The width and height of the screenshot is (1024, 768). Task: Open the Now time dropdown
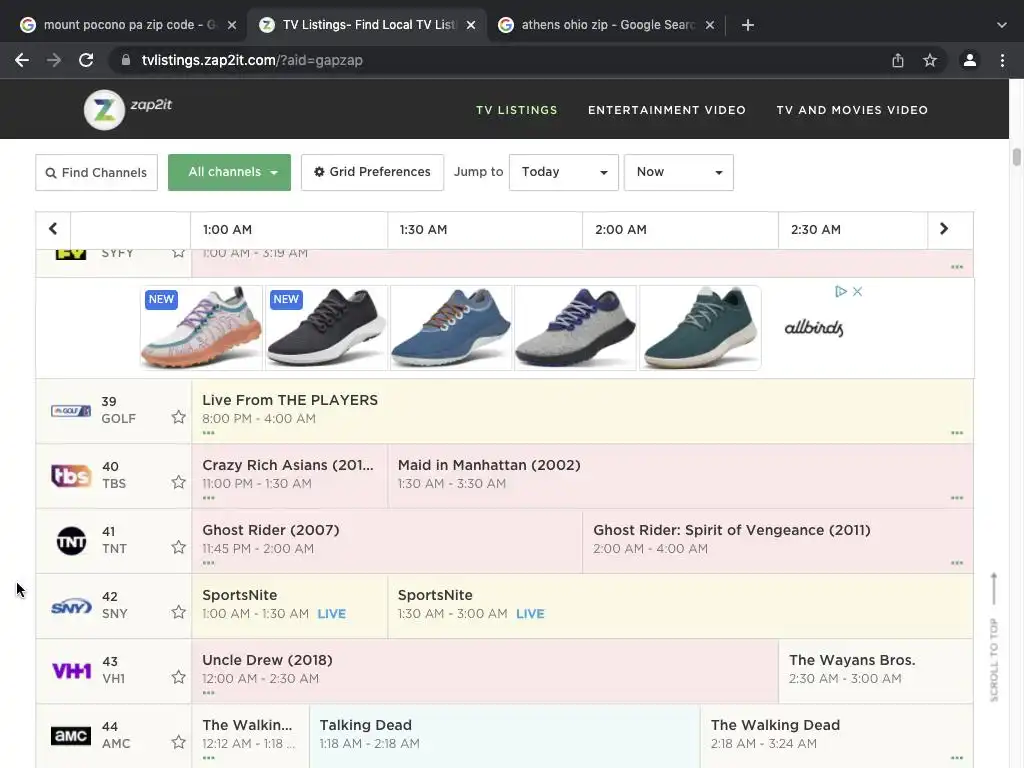(x=678, y=172)
